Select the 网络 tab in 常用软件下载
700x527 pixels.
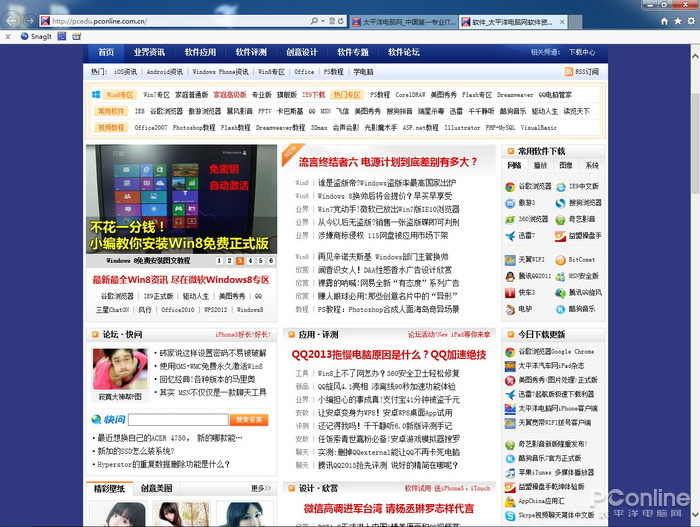[x=514, y=165]
